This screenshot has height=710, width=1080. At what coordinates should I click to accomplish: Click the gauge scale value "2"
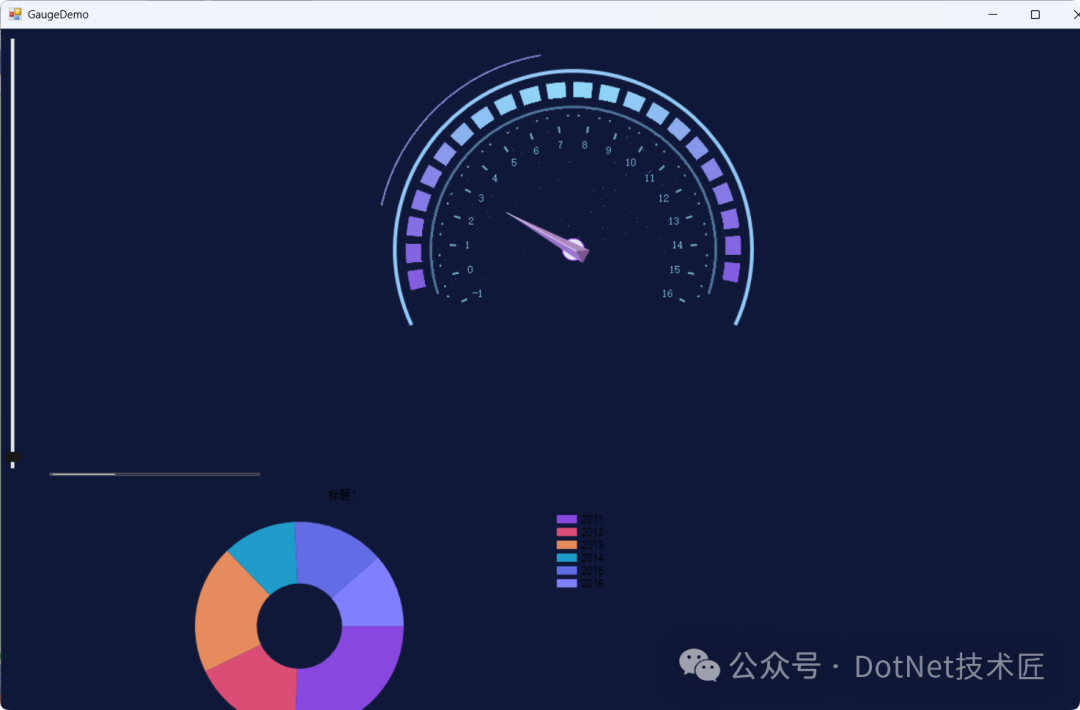471,221
